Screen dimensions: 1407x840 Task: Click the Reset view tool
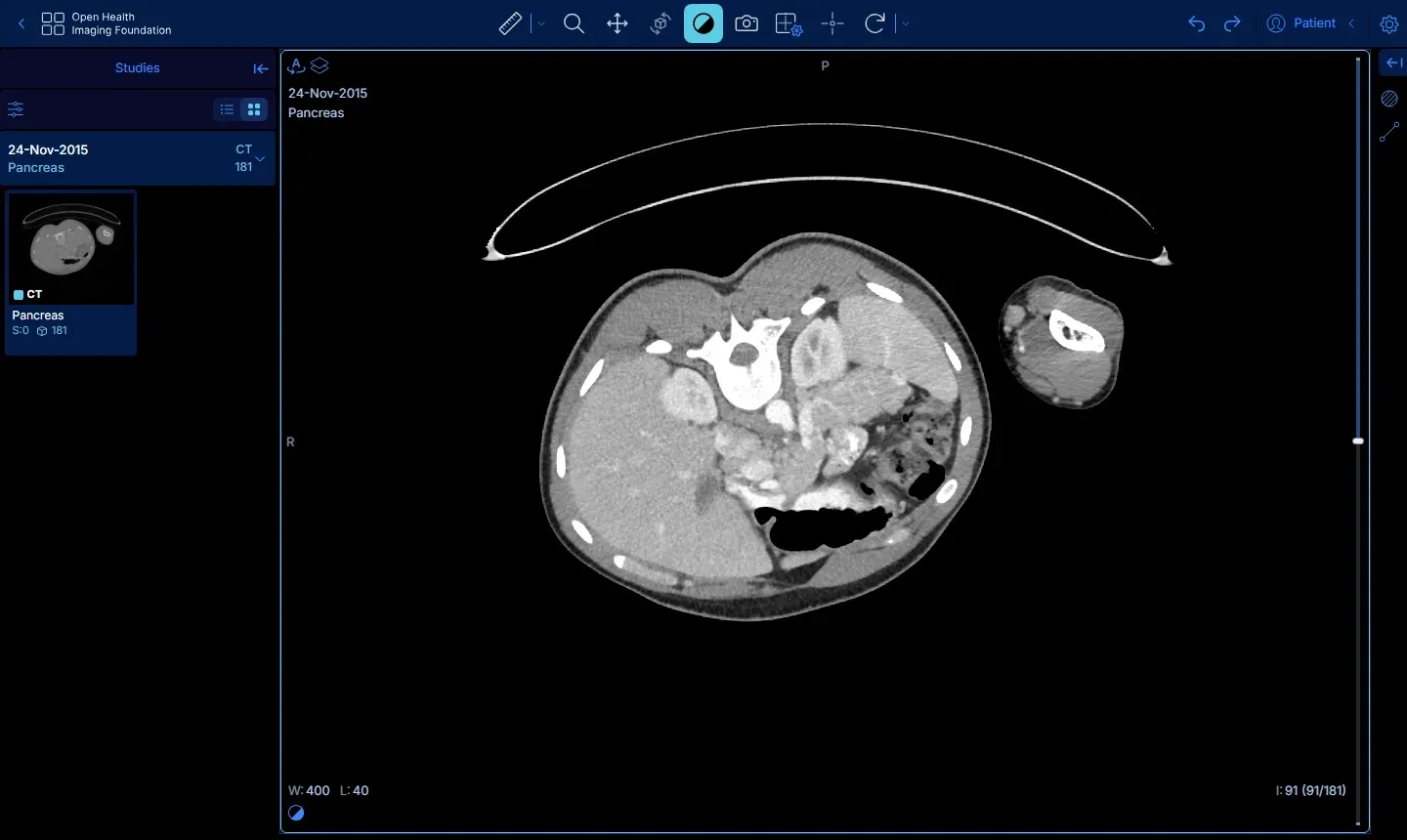click(875, 23)
